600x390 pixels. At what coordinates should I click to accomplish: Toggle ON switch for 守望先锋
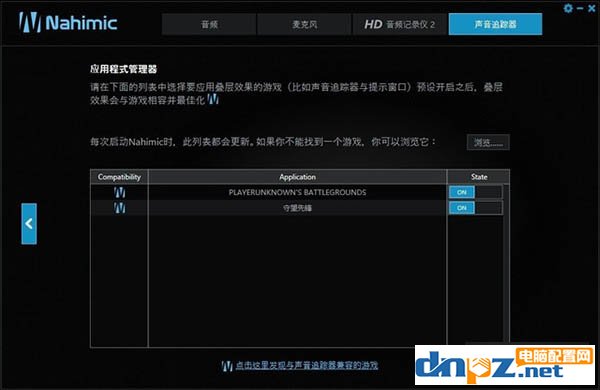[476, 208]
